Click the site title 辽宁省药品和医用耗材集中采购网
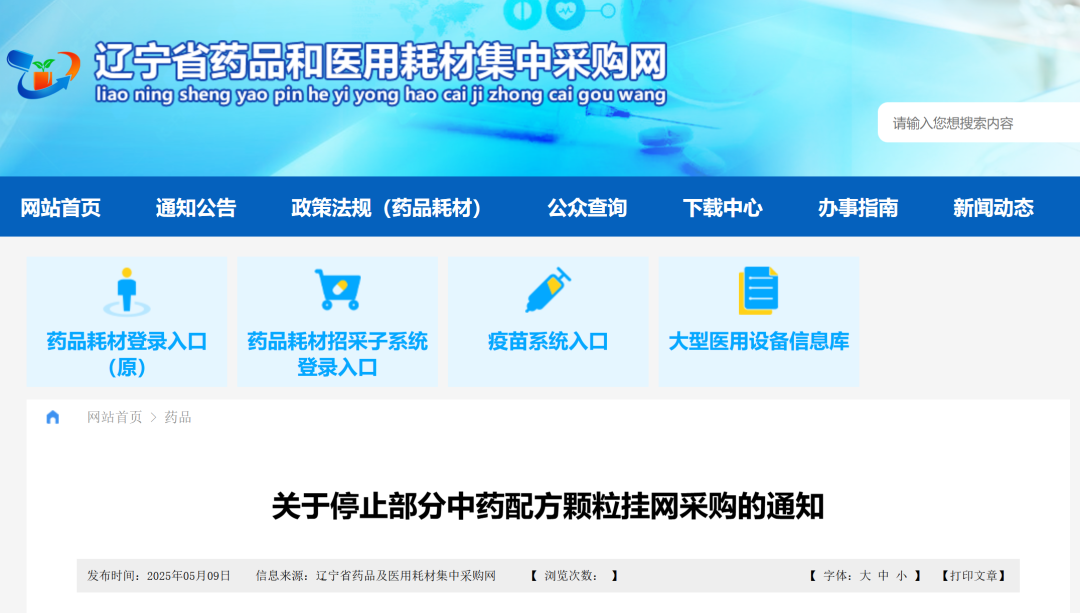Screen dimensions: 1080x613 tap(381, 61)
